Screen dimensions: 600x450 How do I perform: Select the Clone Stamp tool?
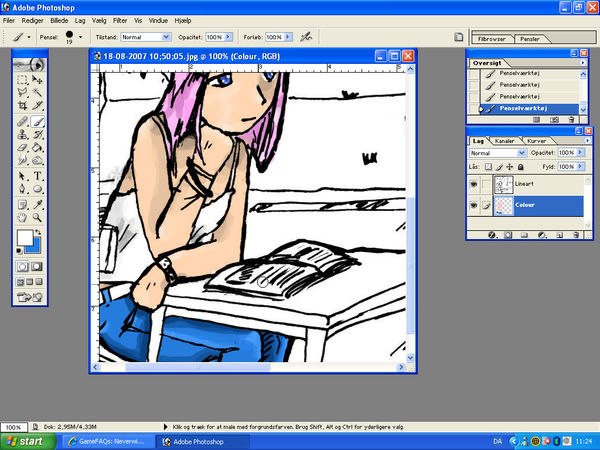tap(22, 135)
